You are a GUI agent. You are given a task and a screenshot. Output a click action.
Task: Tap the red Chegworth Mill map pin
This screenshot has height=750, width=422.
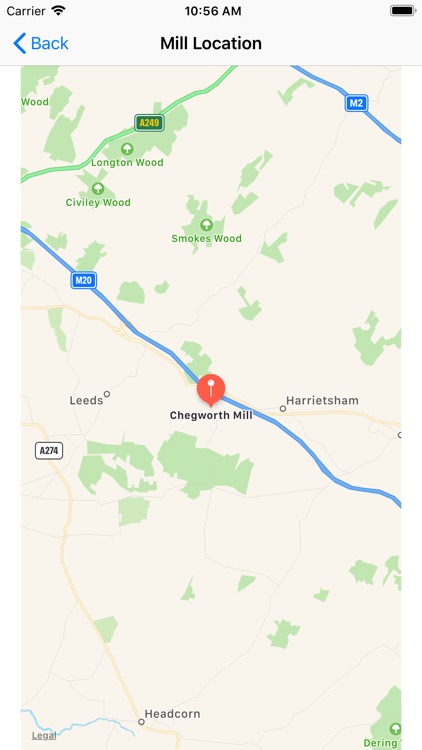point(211,390)
